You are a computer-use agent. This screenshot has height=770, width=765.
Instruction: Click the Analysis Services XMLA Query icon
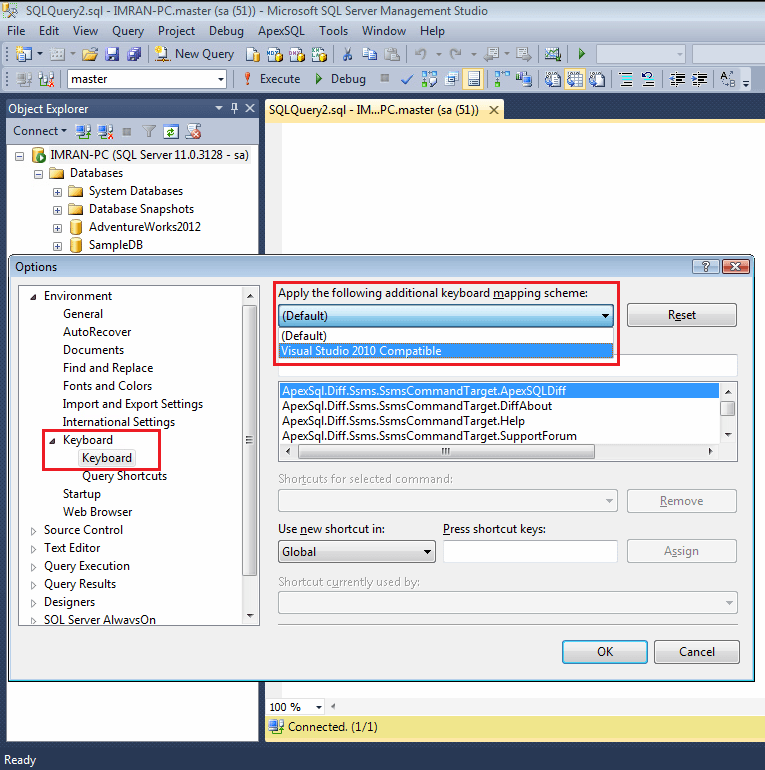pos(319,54)
